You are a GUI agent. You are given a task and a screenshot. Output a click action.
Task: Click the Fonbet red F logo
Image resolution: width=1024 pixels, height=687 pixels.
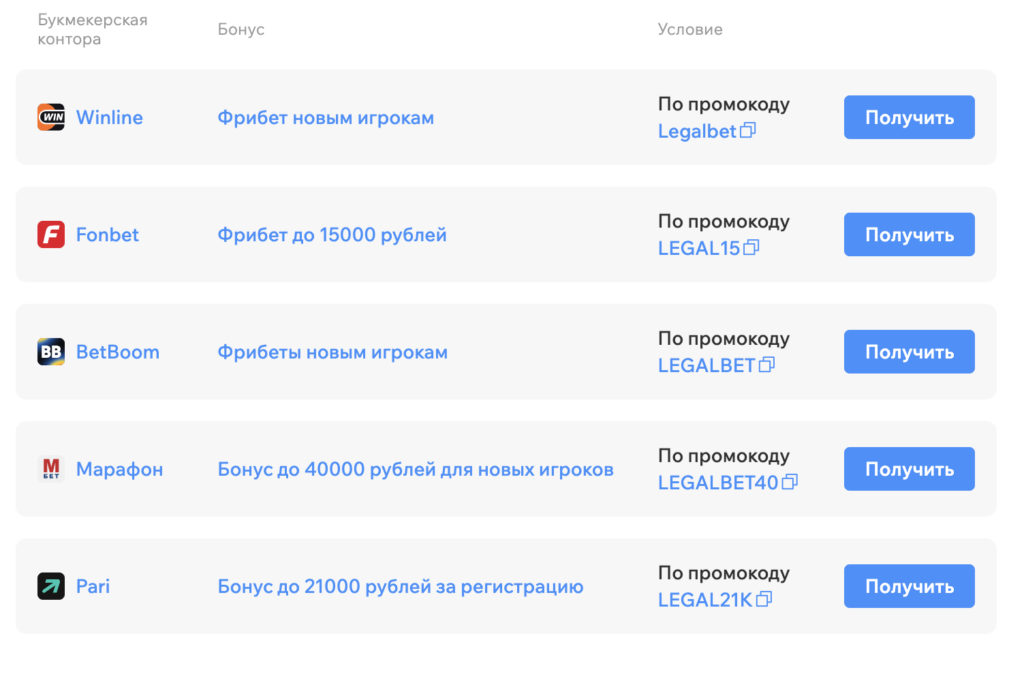point(51,234)
